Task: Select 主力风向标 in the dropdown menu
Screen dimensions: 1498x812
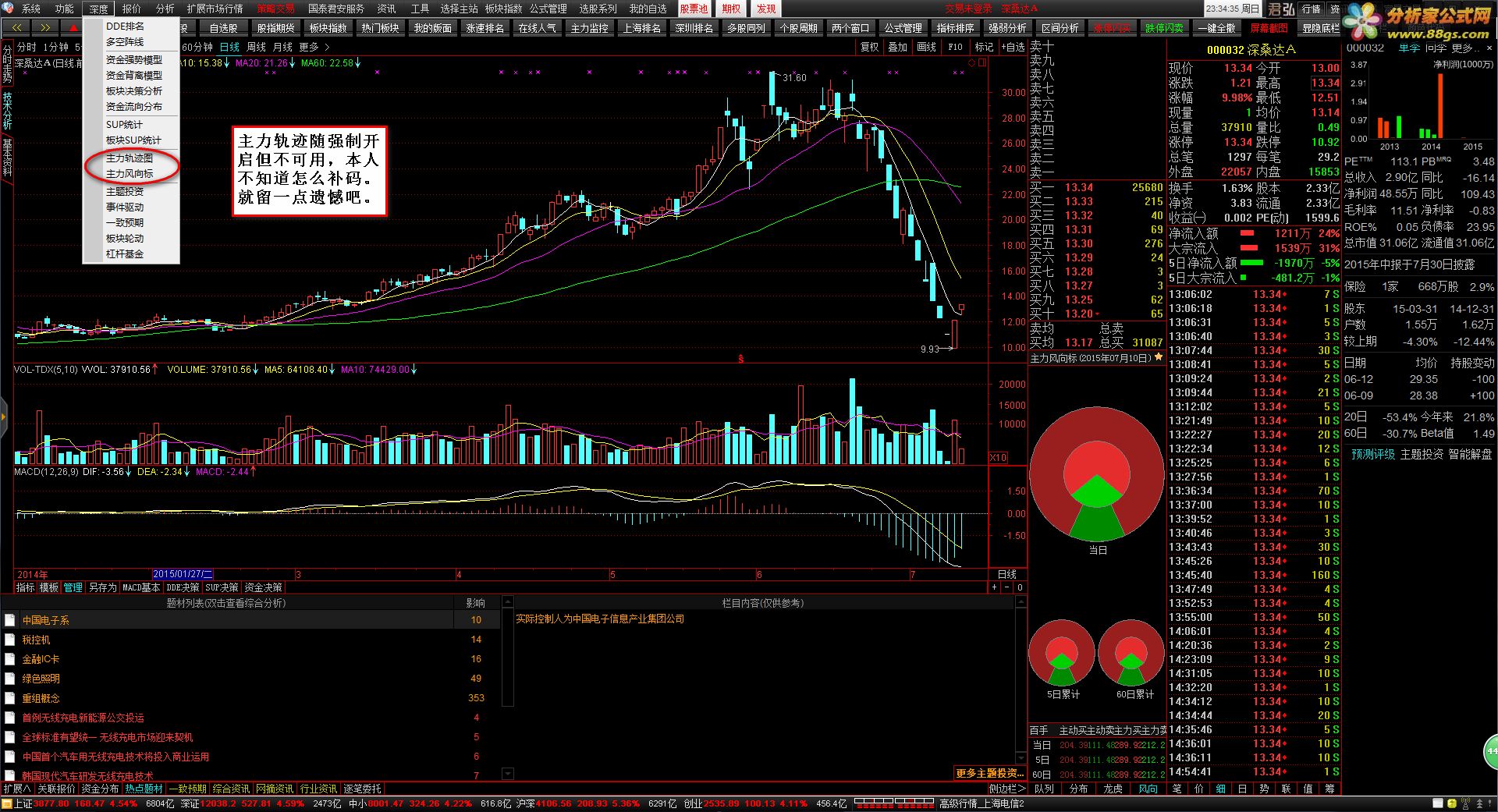Action: pos(130,173)
